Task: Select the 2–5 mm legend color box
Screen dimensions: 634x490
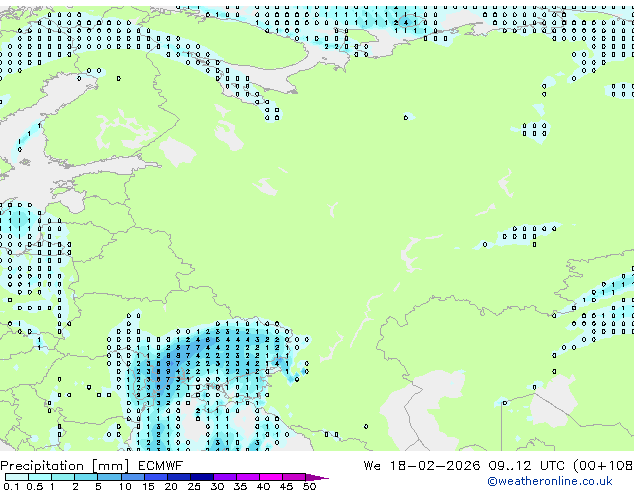Action: pos(86,477)
